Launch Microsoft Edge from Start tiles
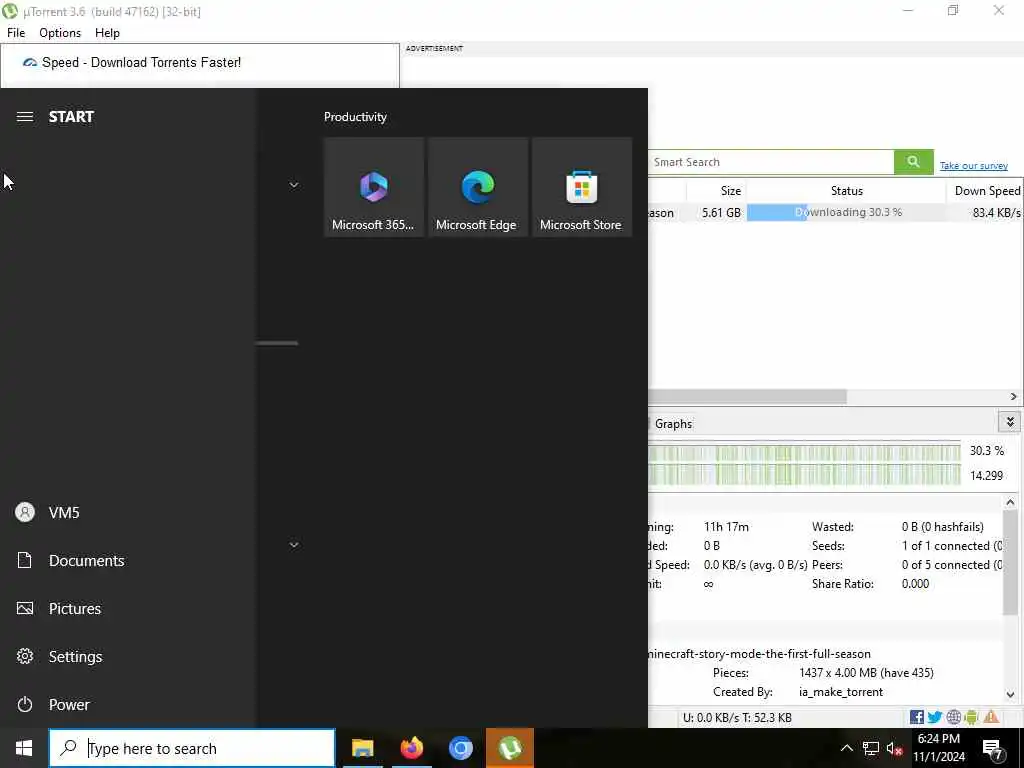 [477, 187]
